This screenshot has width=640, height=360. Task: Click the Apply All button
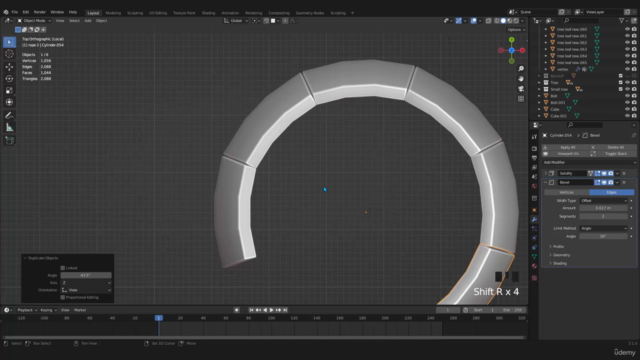(x=566, y=147)
